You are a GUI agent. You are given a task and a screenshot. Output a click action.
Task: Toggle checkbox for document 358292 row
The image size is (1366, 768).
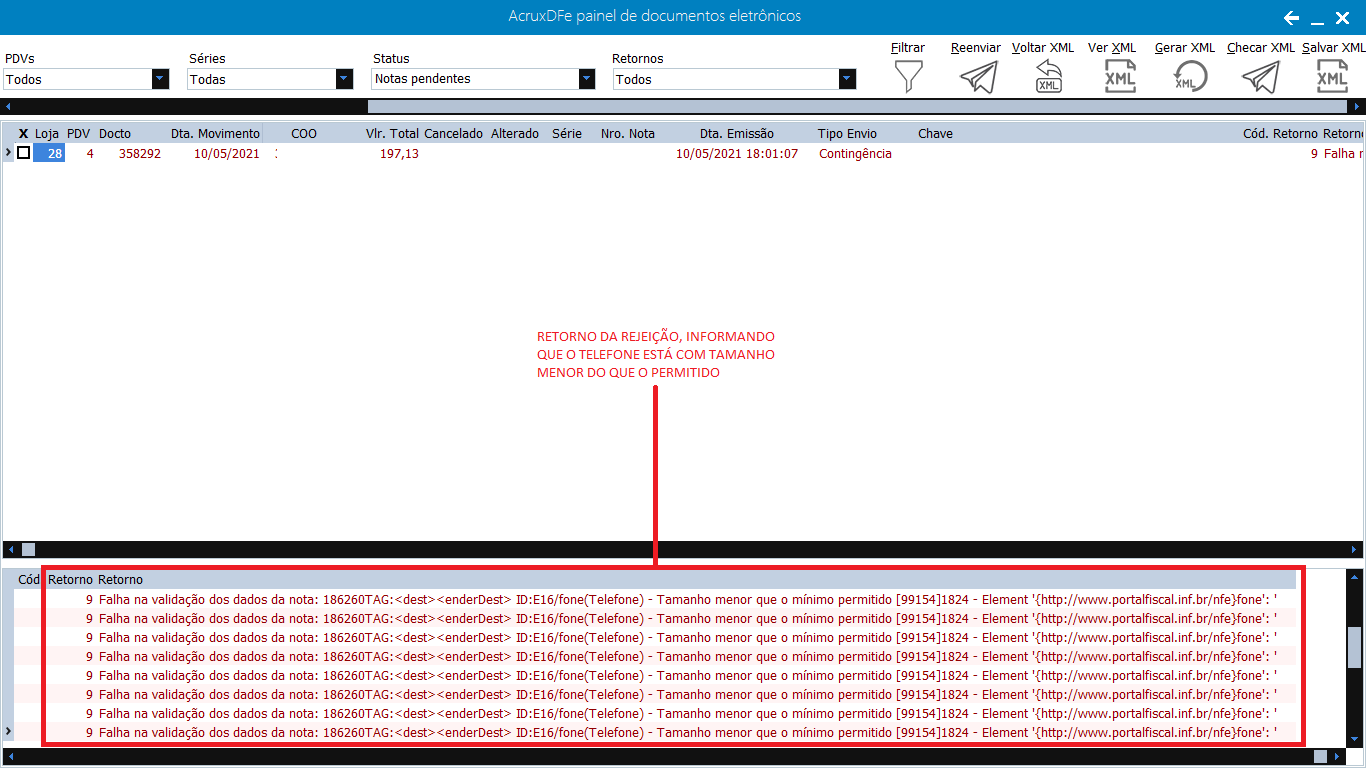tap(23, 153)
